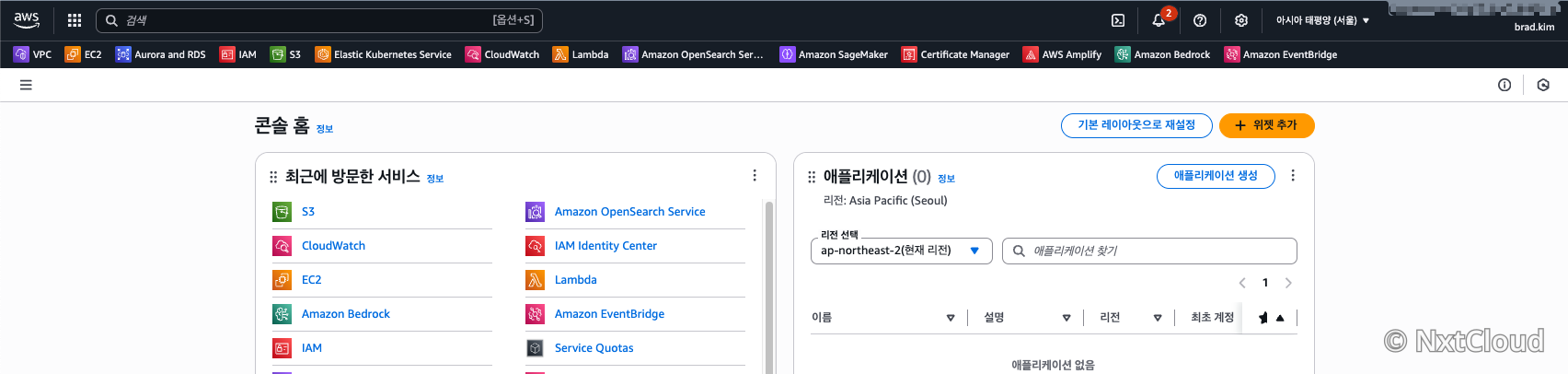Viewport: 1568px width, 374px height.
Task: Open Amazon EventBridge link in recently visited
Action: coord(609,314)
